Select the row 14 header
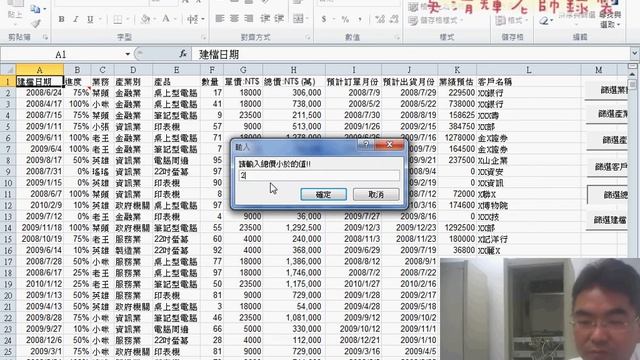The image size is (640, 360). coord(7,228)
